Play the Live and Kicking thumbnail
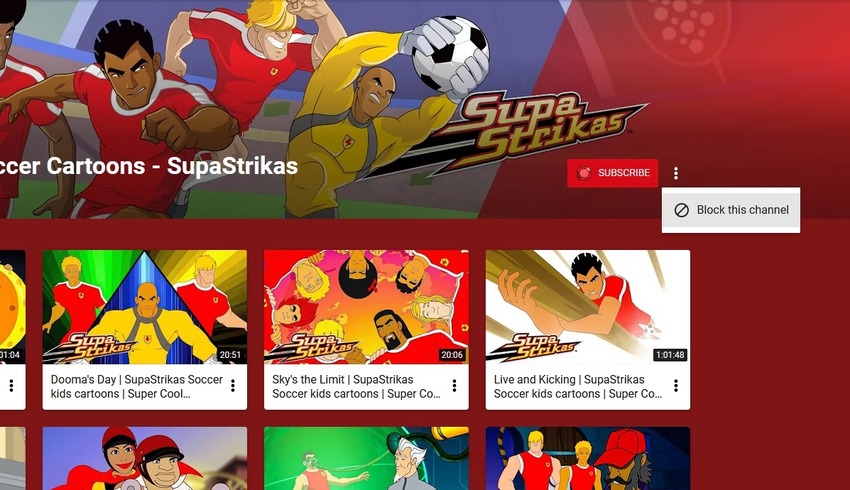 (x=588, y=307)
